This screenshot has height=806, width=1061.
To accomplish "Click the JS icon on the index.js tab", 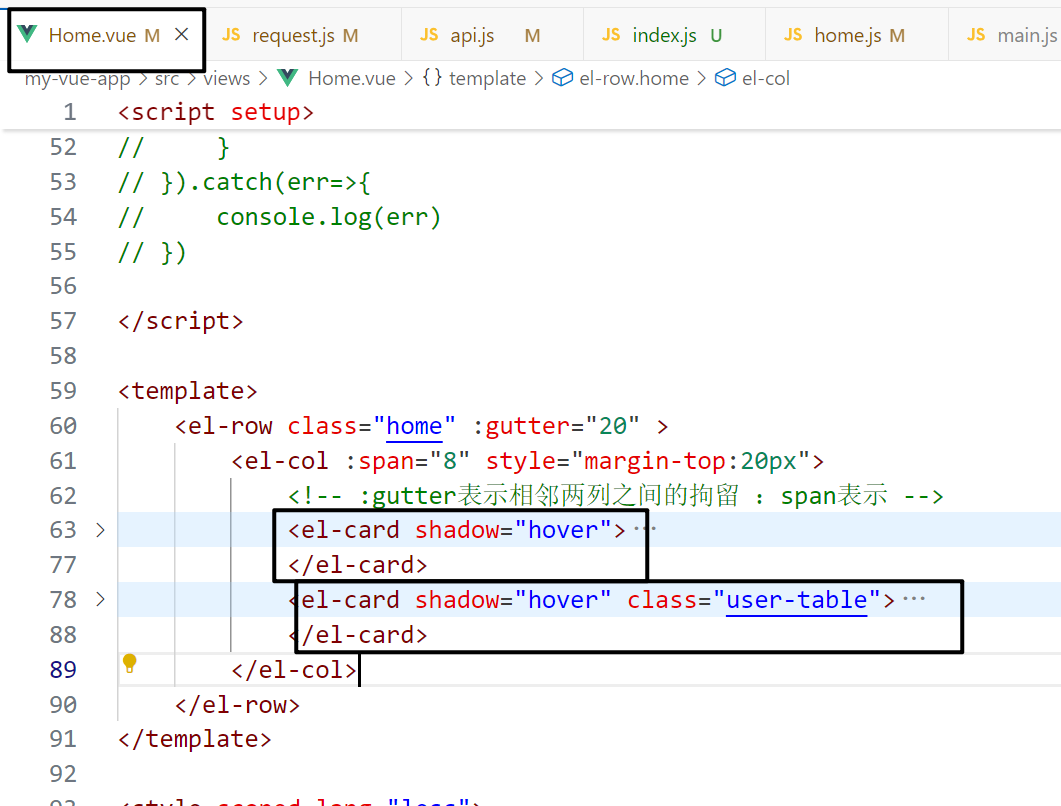I will (611, 35).
